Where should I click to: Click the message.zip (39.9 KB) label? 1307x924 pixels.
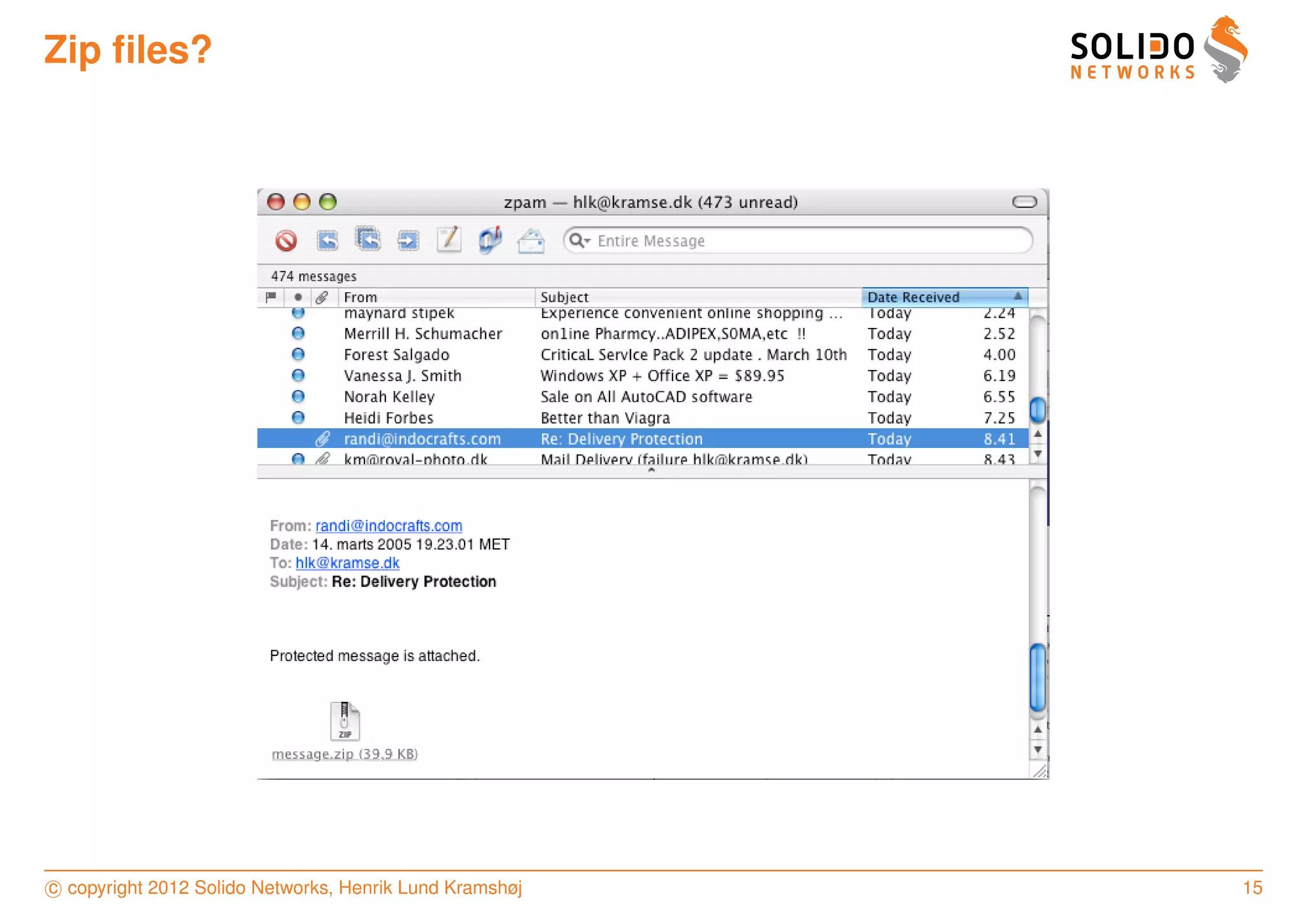tap(345, 754)
